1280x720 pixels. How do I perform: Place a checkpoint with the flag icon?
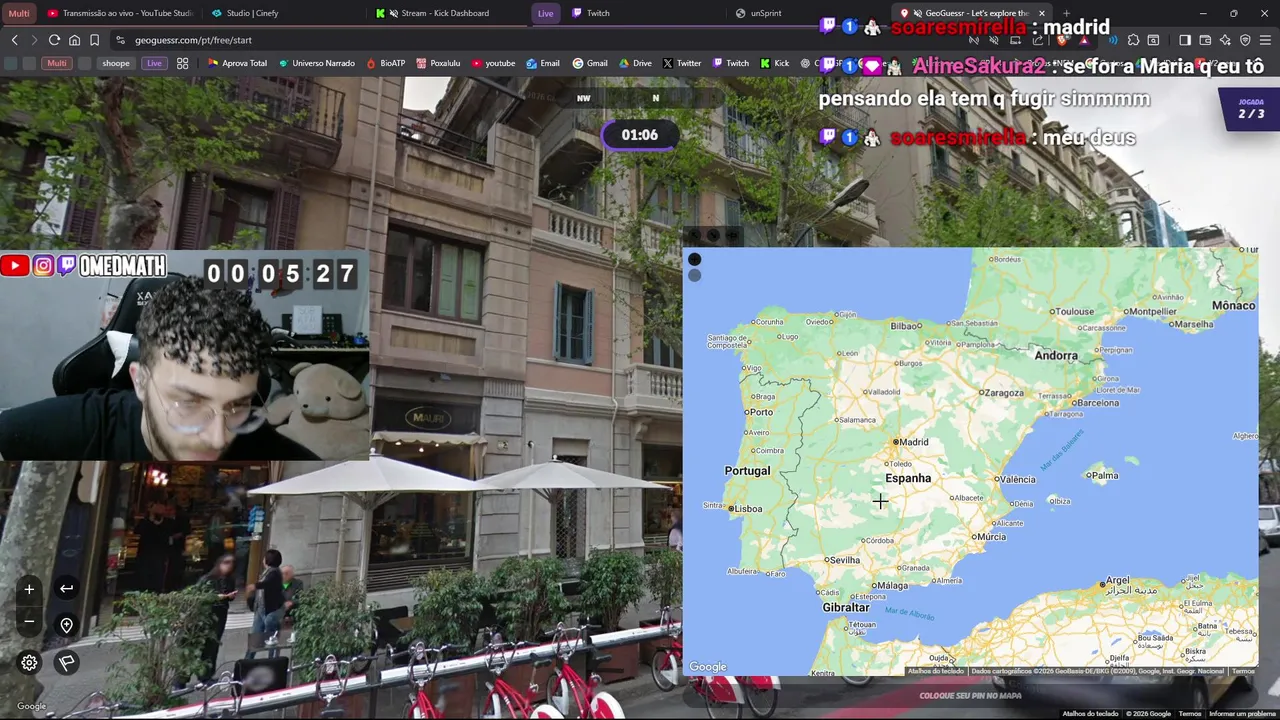(x=66, y=662)
